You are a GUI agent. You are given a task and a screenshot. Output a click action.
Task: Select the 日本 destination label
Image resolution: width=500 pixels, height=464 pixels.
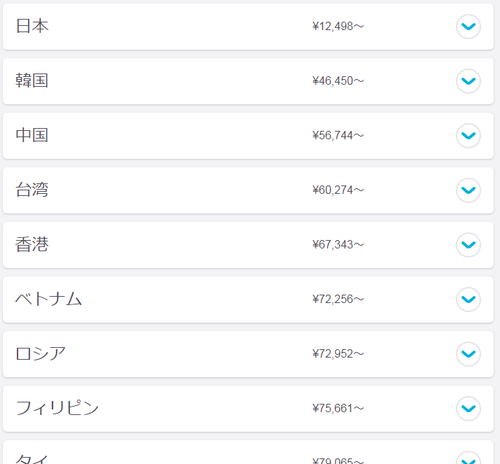pyautogui.click(x=32, y=26)
